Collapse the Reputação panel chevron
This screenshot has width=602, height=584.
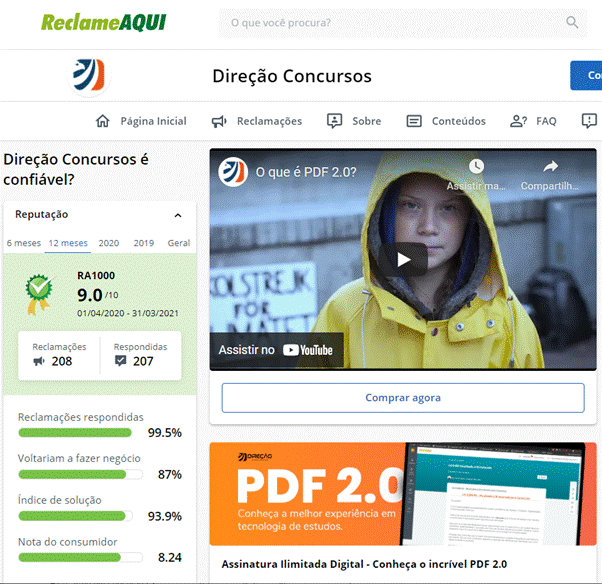click(178, 215)
